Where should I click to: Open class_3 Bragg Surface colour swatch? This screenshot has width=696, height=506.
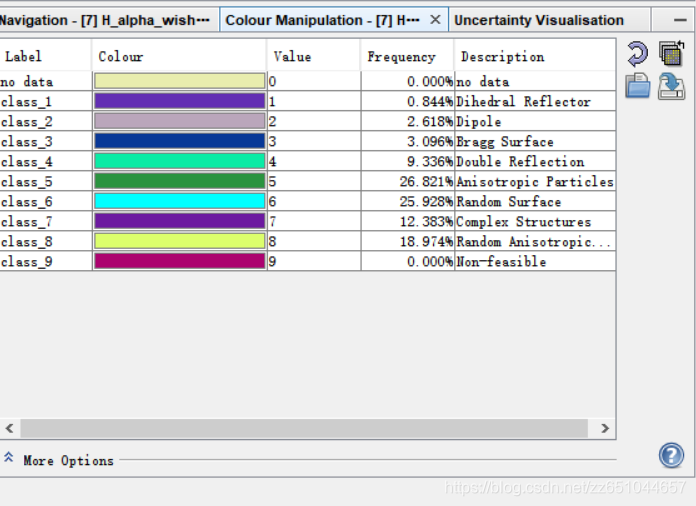coord(180,141)
